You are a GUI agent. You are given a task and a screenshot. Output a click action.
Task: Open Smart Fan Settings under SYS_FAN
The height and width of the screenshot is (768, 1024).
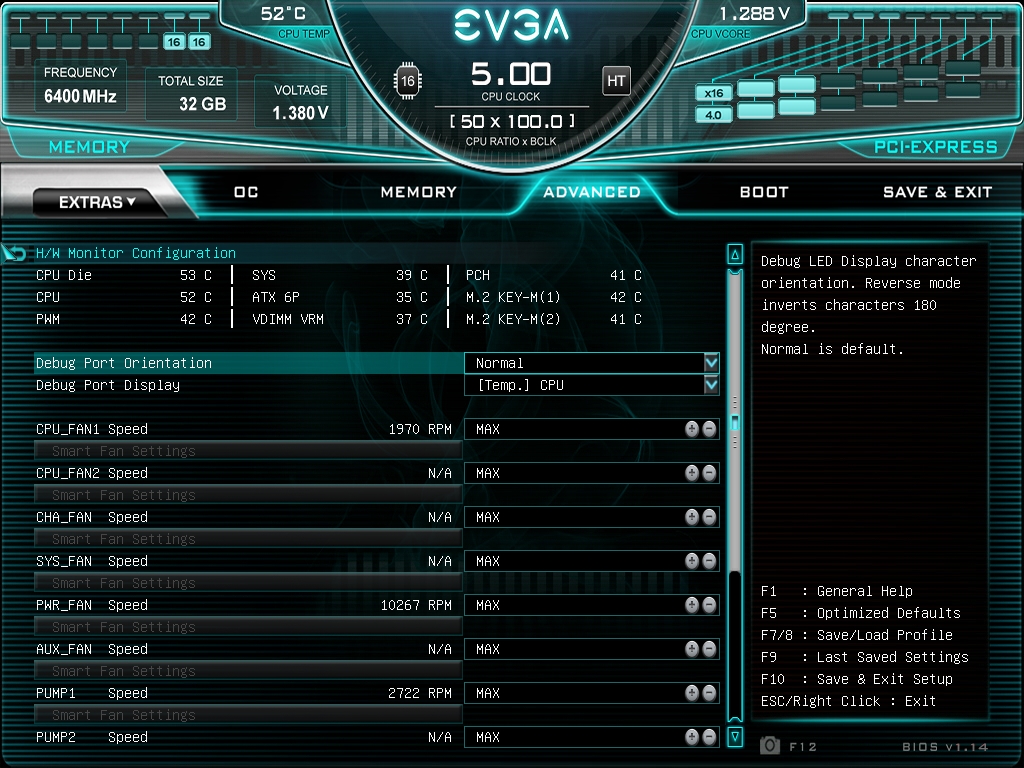[x=248, y=583]
